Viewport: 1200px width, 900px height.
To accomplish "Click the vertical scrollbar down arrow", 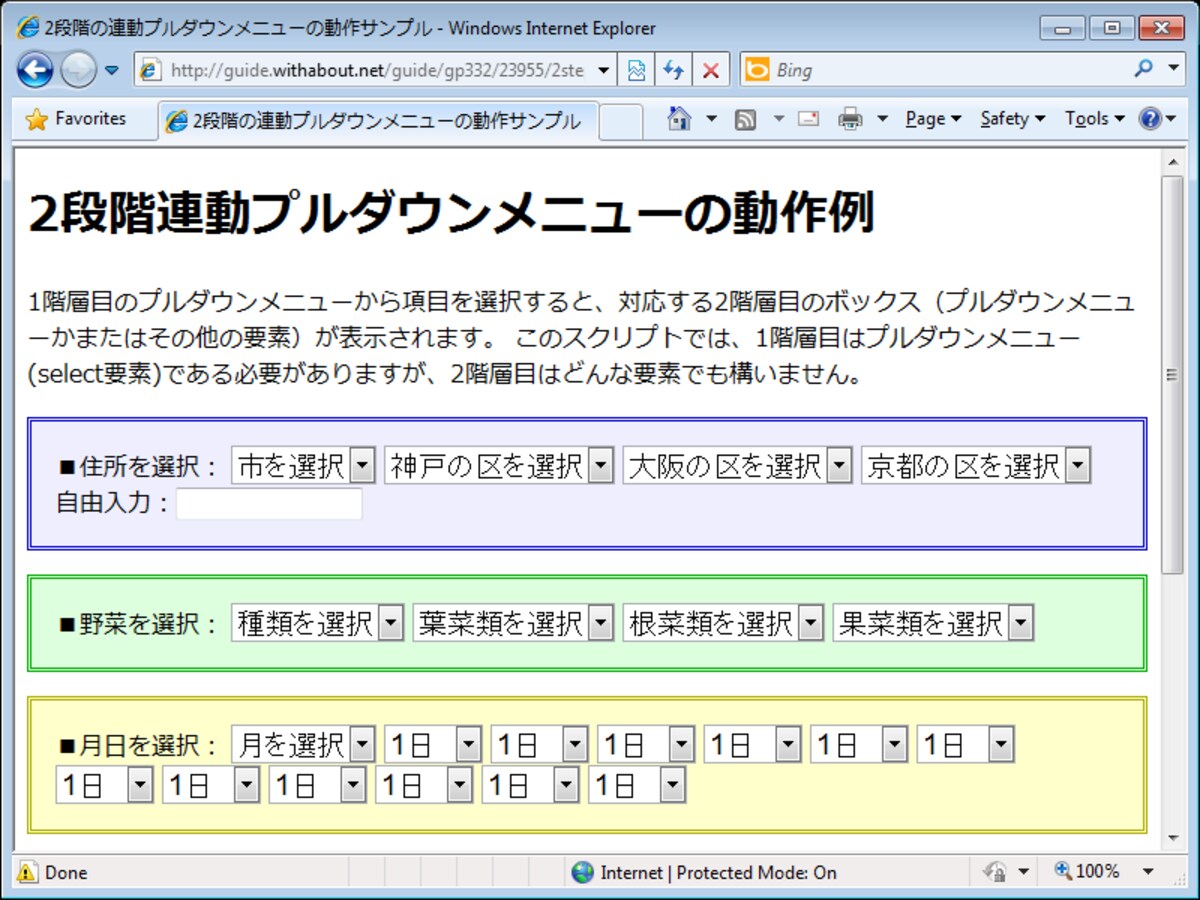I will click(1171, 837).
